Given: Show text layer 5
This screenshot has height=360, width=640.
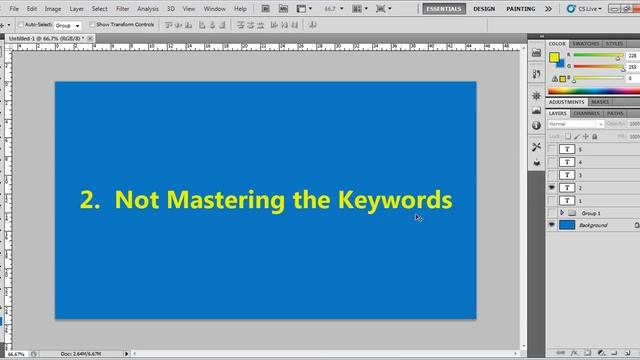Looking at the screenshot, I should (x=552, y=149).
